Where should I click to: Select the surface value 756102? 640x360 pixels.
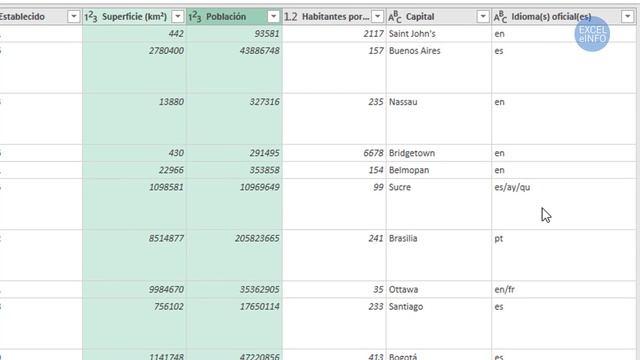tap(134, 323)
